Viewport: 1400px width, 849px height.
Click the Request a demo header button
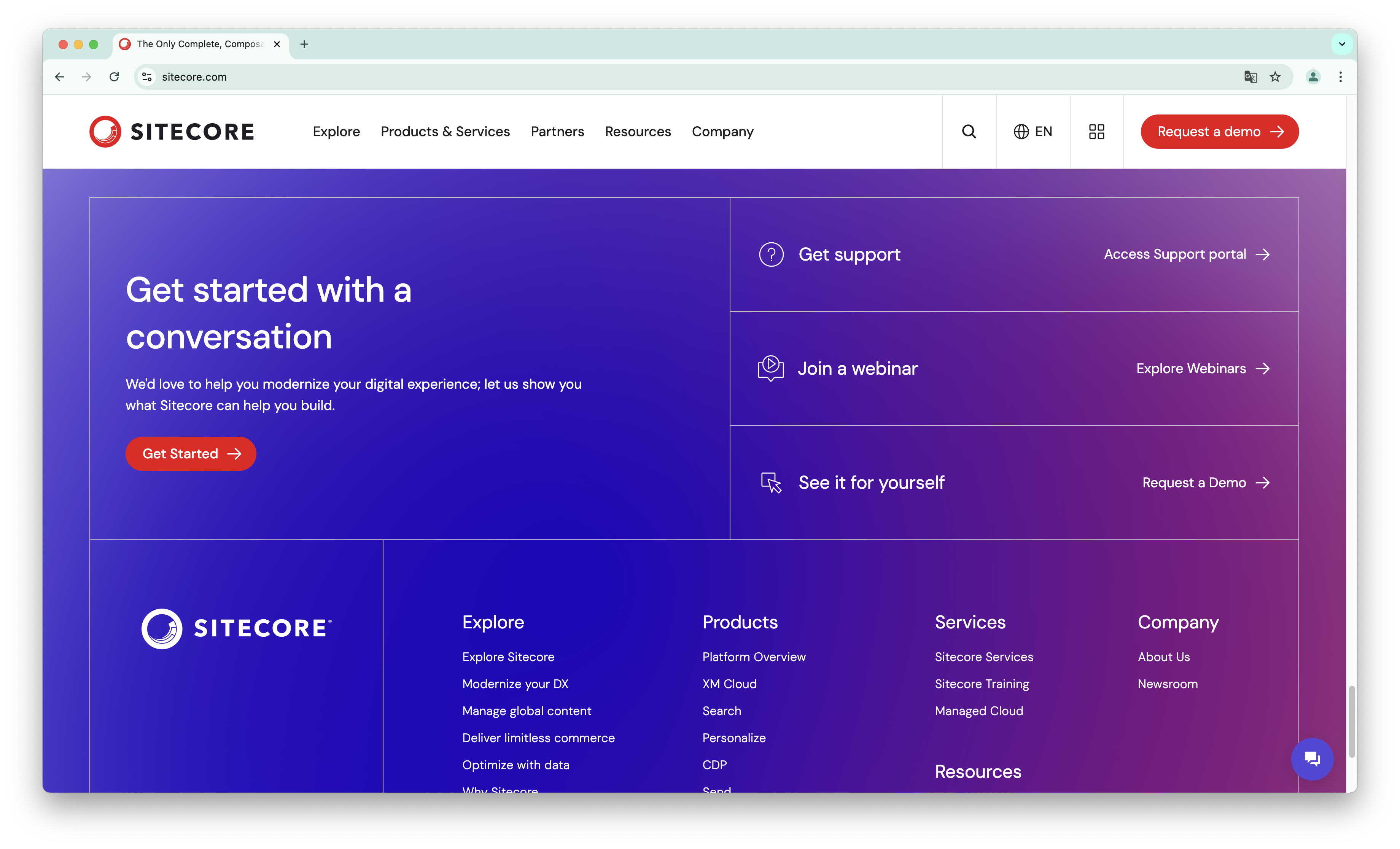click(x=1219, y=132)
